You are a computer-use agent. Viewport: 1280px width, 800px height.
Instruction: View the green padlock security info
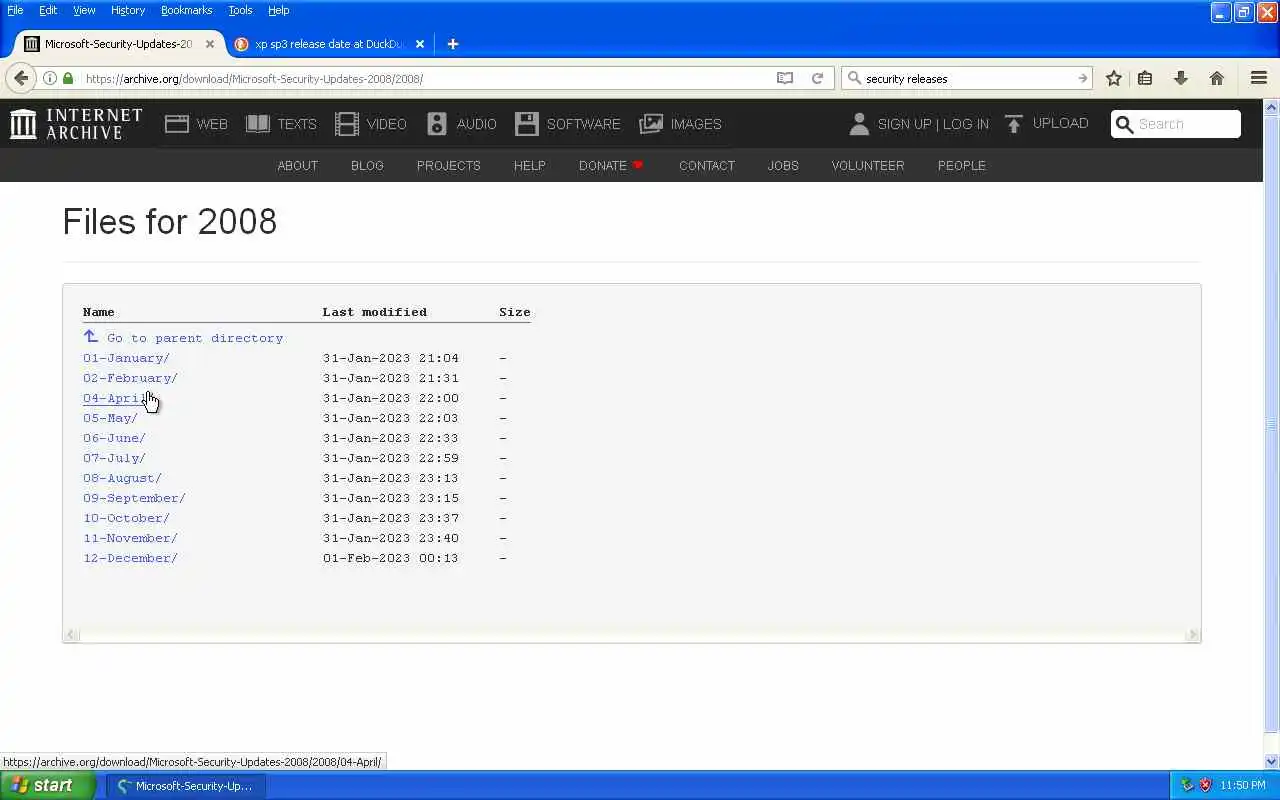pos(68,78)
